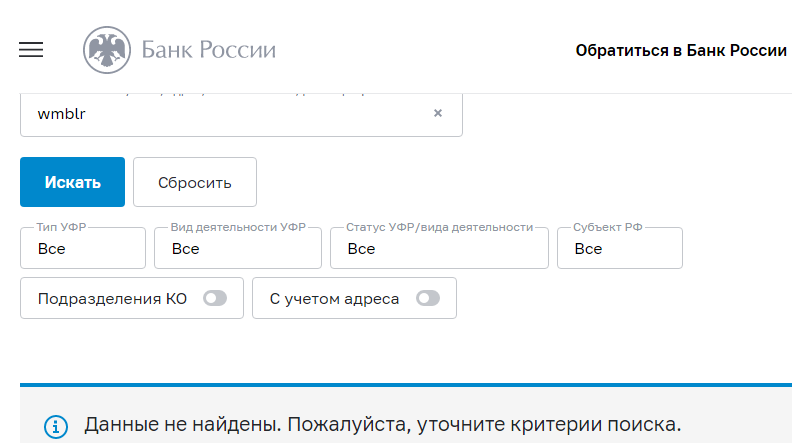Viewport: 792px width, 443px height.
Task: Click the 'Тип УФР' field caption
Action: (x=61, y=228)
